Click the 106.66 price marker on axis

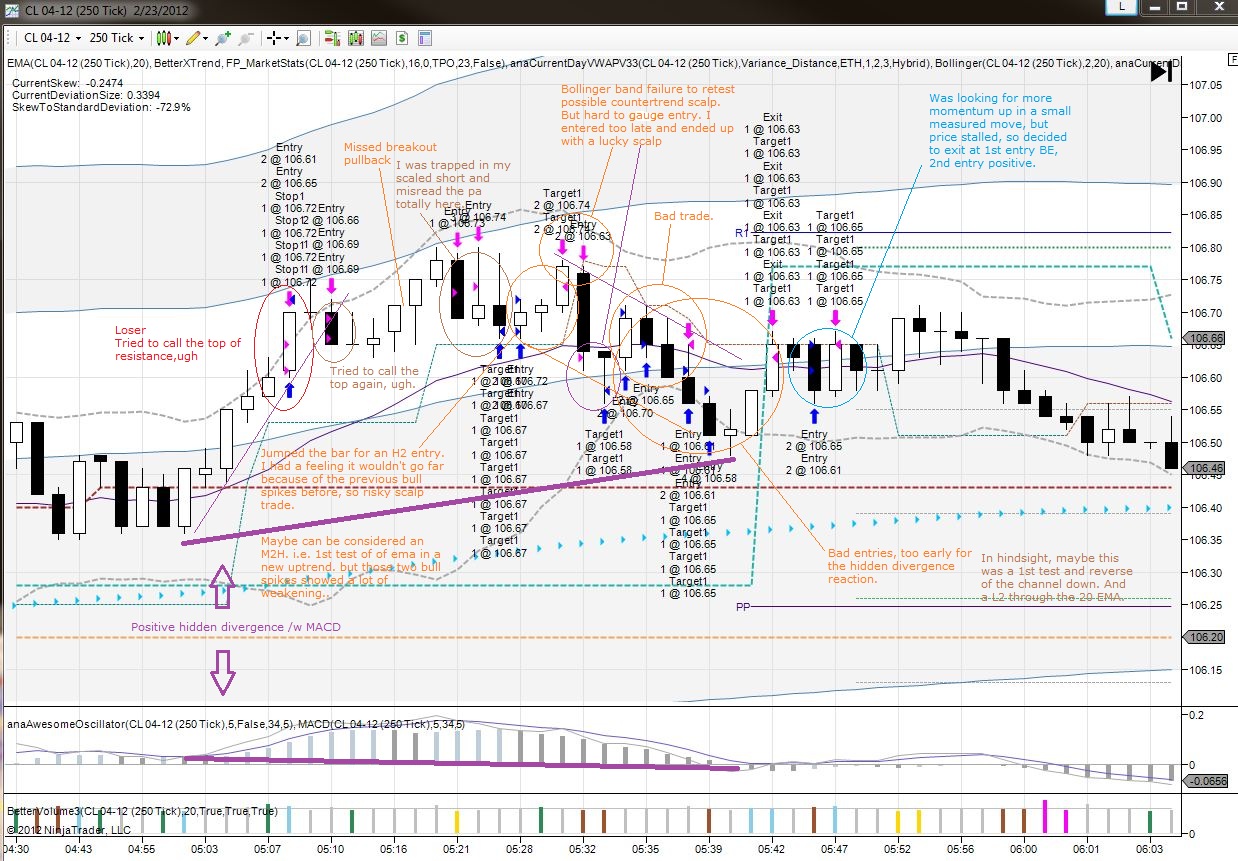point(1204,339)
